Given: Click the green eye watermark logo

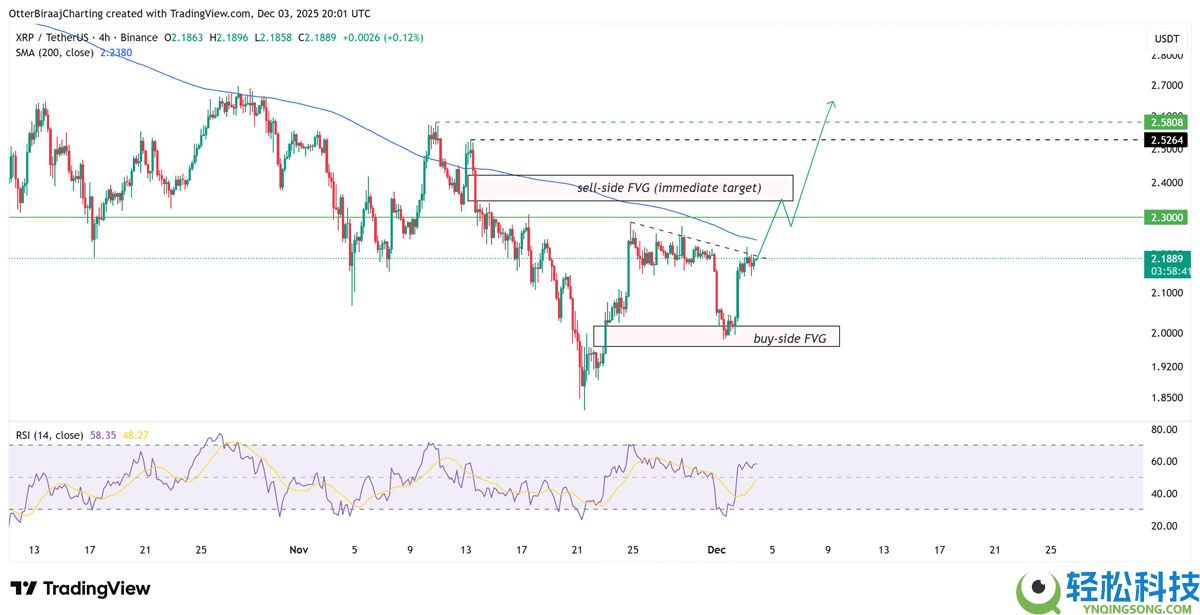Looking at the screenshot, I should click(1041, 589).
